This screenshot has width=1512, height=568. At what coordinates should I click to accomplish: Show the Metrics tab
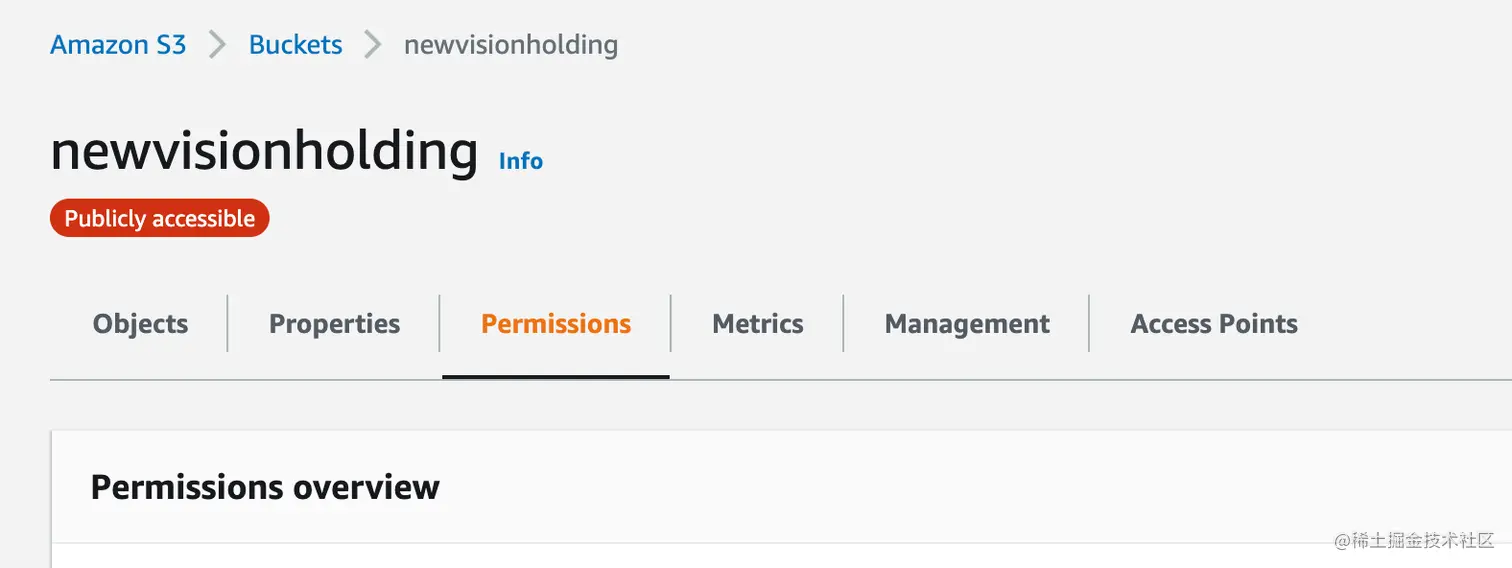(x=757, y=324)
